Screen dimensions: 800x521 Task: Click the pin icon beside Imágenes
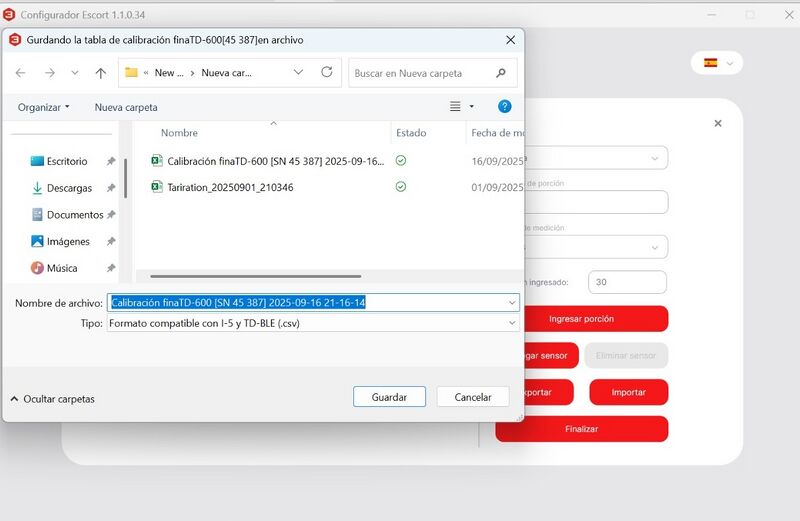111,241
